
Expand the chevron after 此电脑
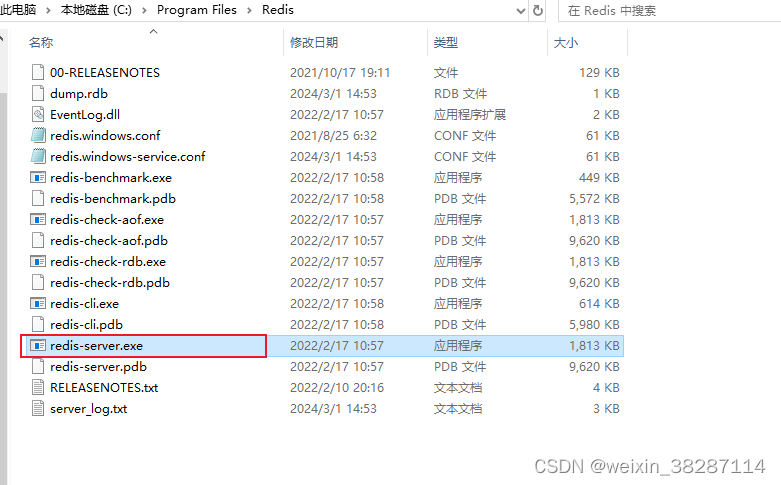click(x=48, y=10)
